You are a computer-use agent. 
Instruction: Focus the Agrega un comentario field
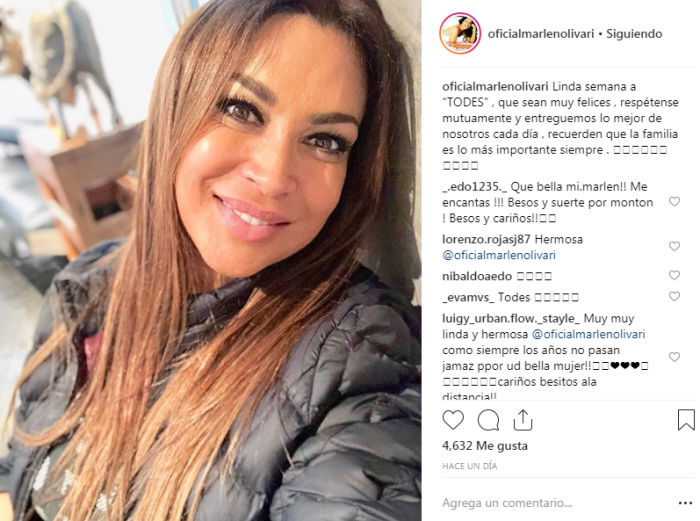[x=556, y=503]
